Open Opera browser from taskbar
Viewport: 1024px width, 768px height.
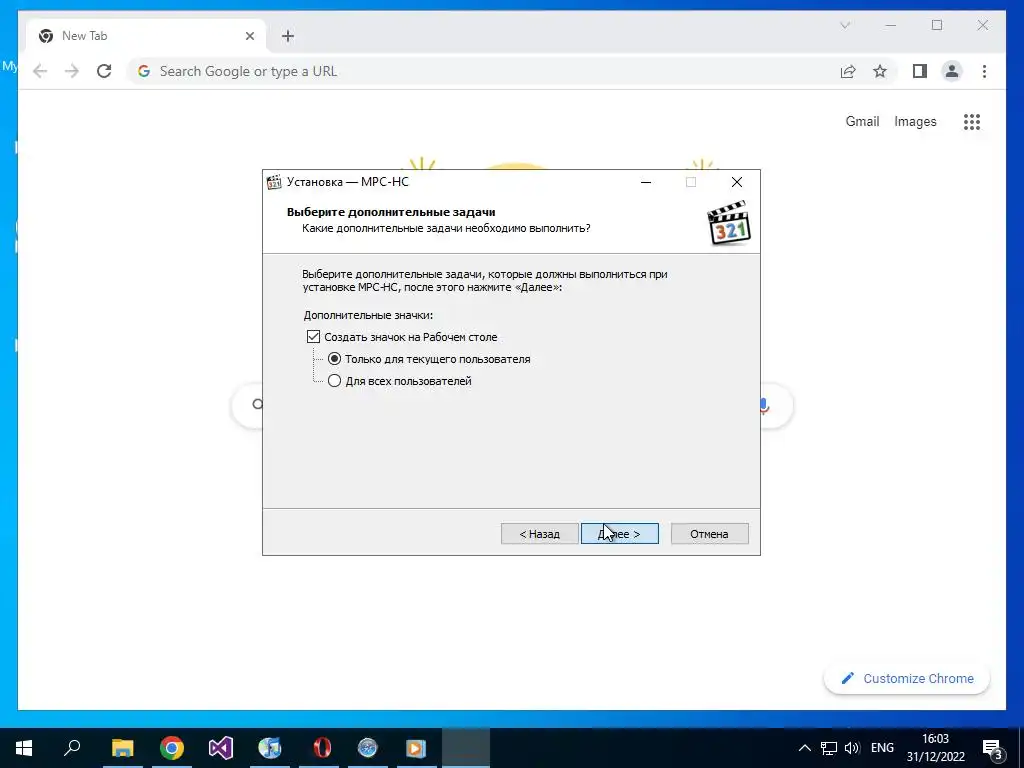point(321,748)
